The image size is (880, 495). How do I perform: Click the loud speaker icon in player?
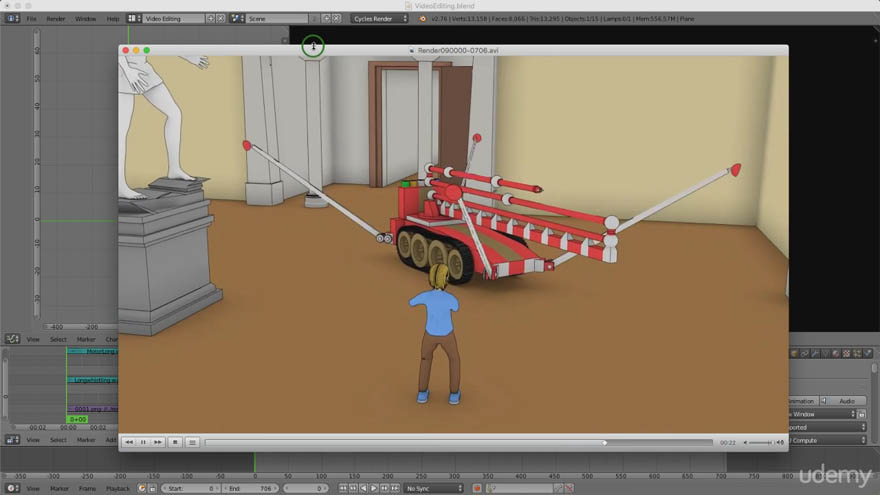pyautogui.click(x=780, y=442)
